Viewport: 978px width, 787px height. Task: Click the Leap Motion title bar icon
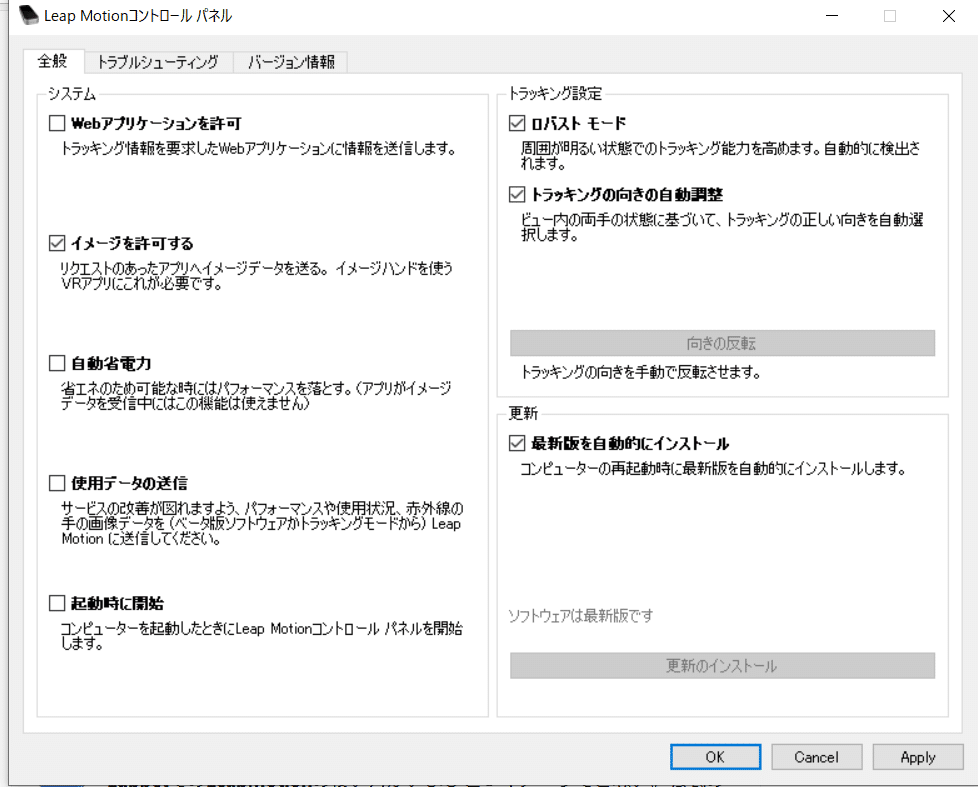coord(29,15)
